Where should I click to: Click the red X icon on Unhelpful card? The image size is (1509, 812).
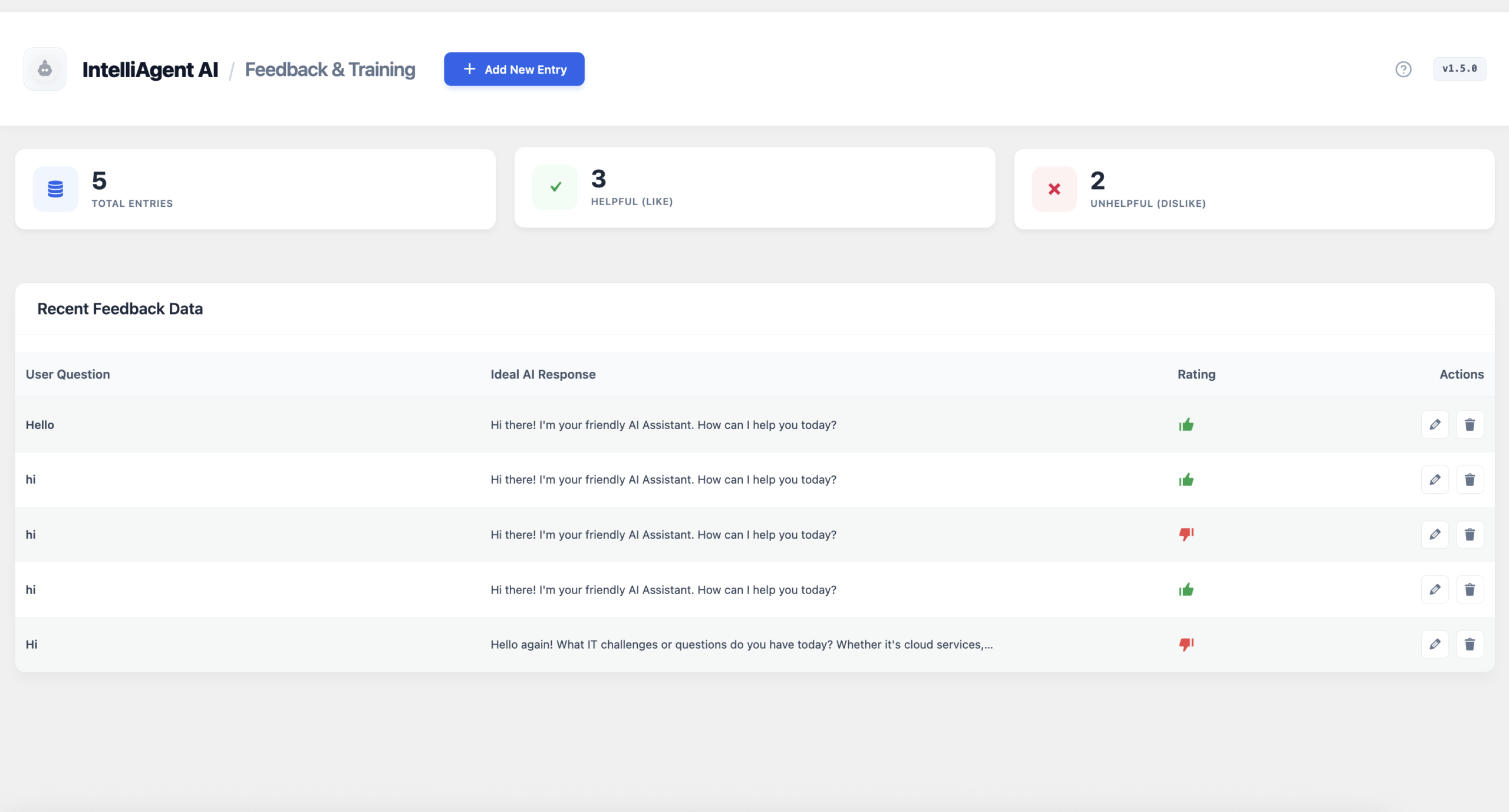[1053, 189]
